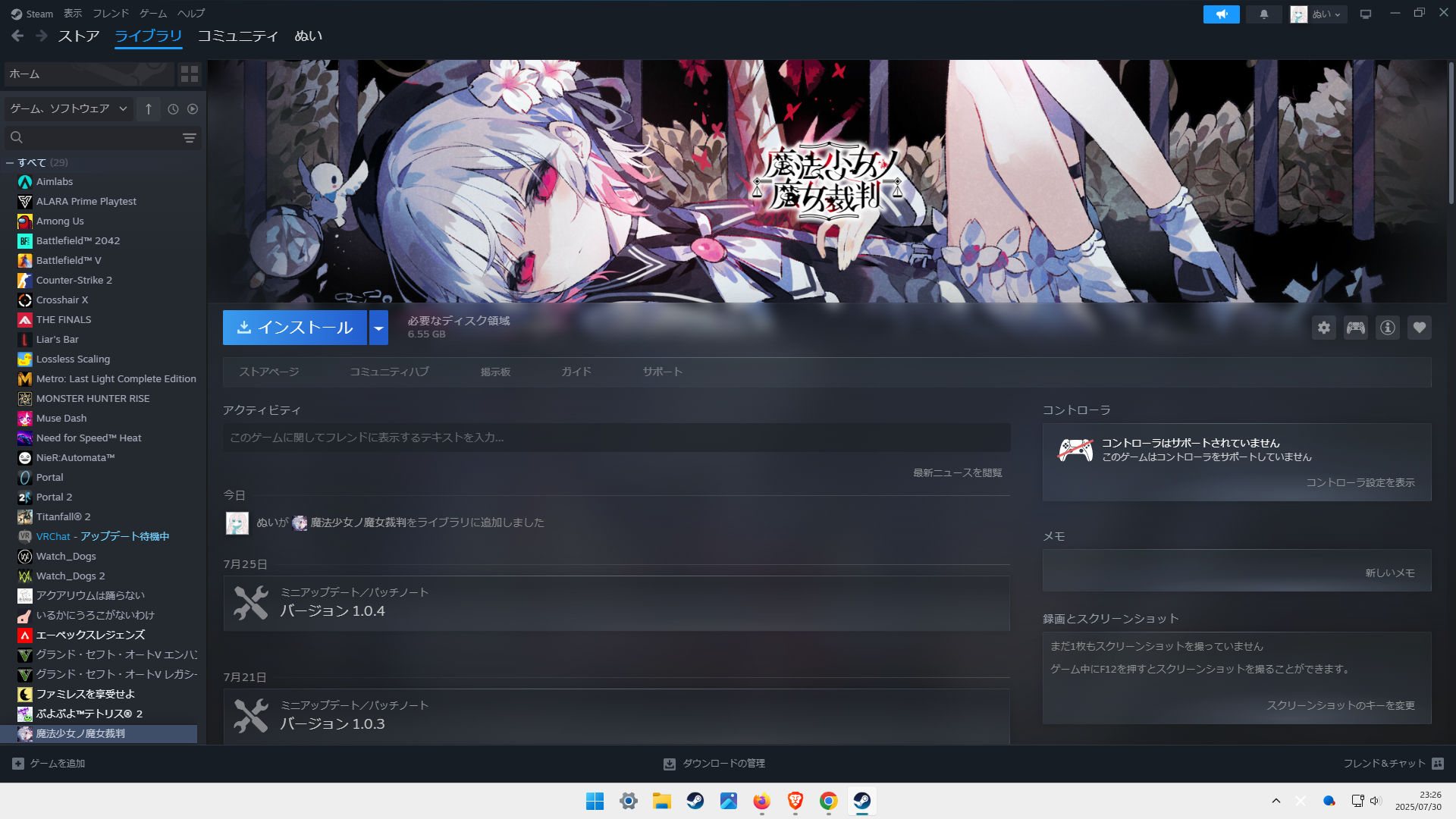1456x819 pixels.
Task: Click the インストール button
Action: [x=295, y=328]
